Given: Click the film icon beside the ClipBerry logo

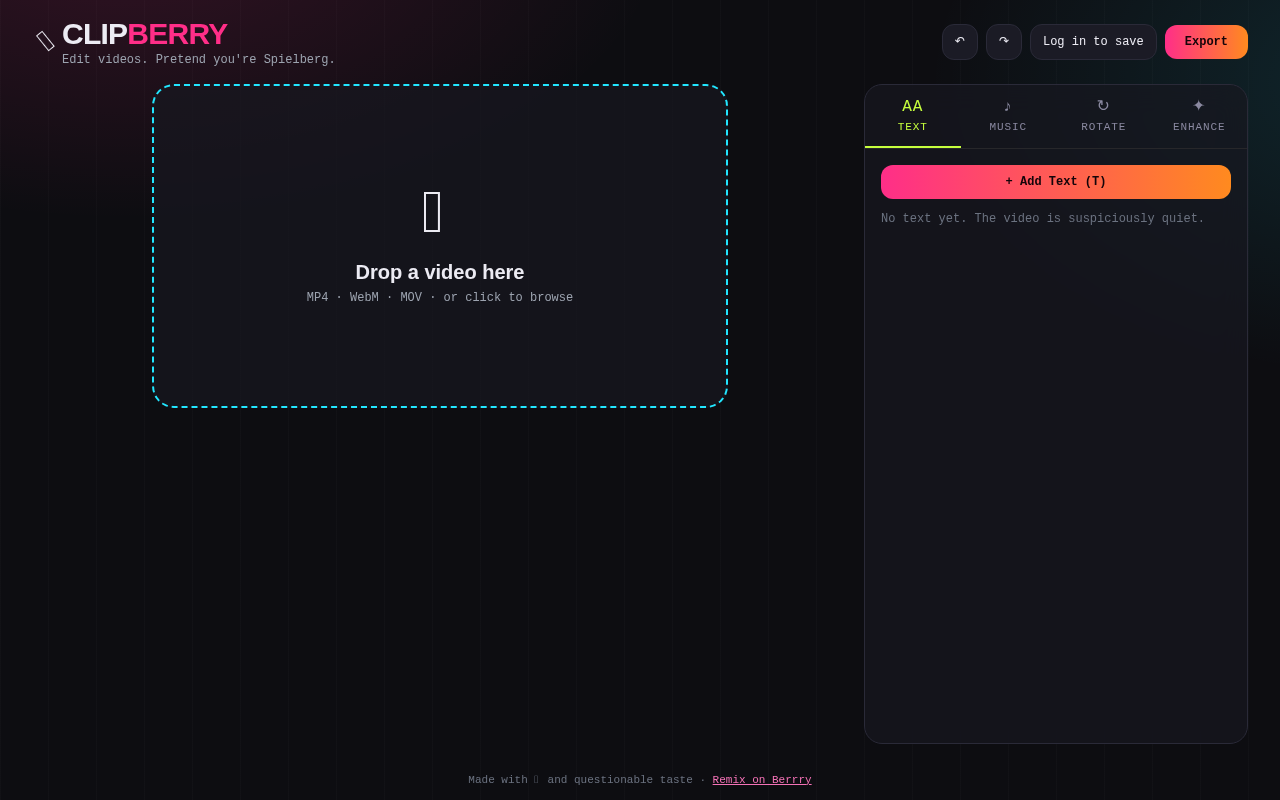Looking at the screenshot, I should point(45,41).
